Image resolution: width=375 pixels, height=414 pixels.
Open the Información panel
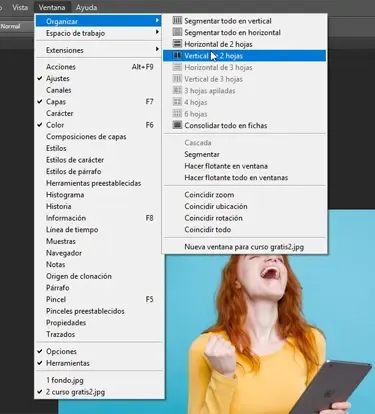tap(99, 218)
